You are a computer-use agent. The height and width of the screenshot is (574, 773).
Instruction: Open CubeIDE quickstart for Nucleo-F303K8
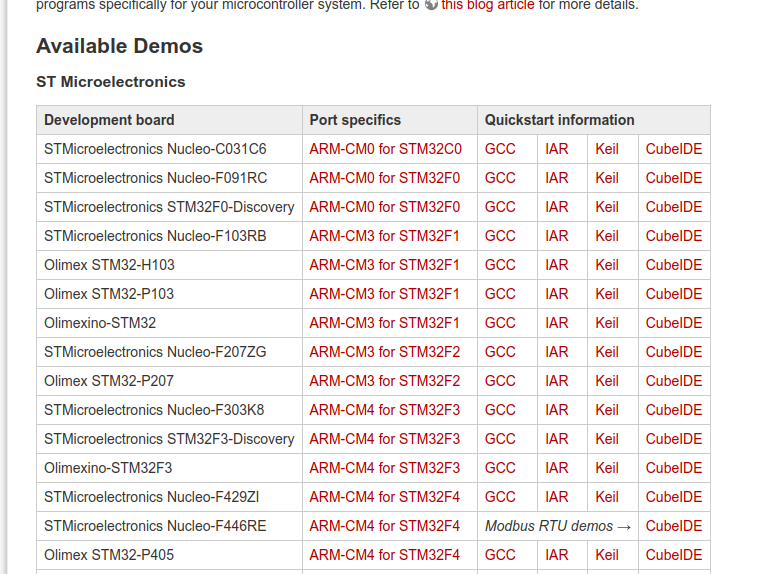click(x=674, y=410)
